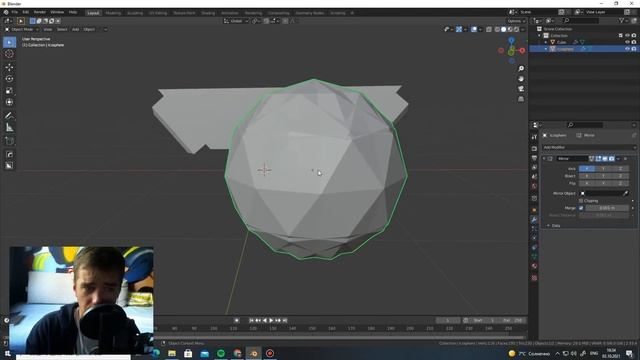
Task: Open the Edit menu
Action: (26, 13)
